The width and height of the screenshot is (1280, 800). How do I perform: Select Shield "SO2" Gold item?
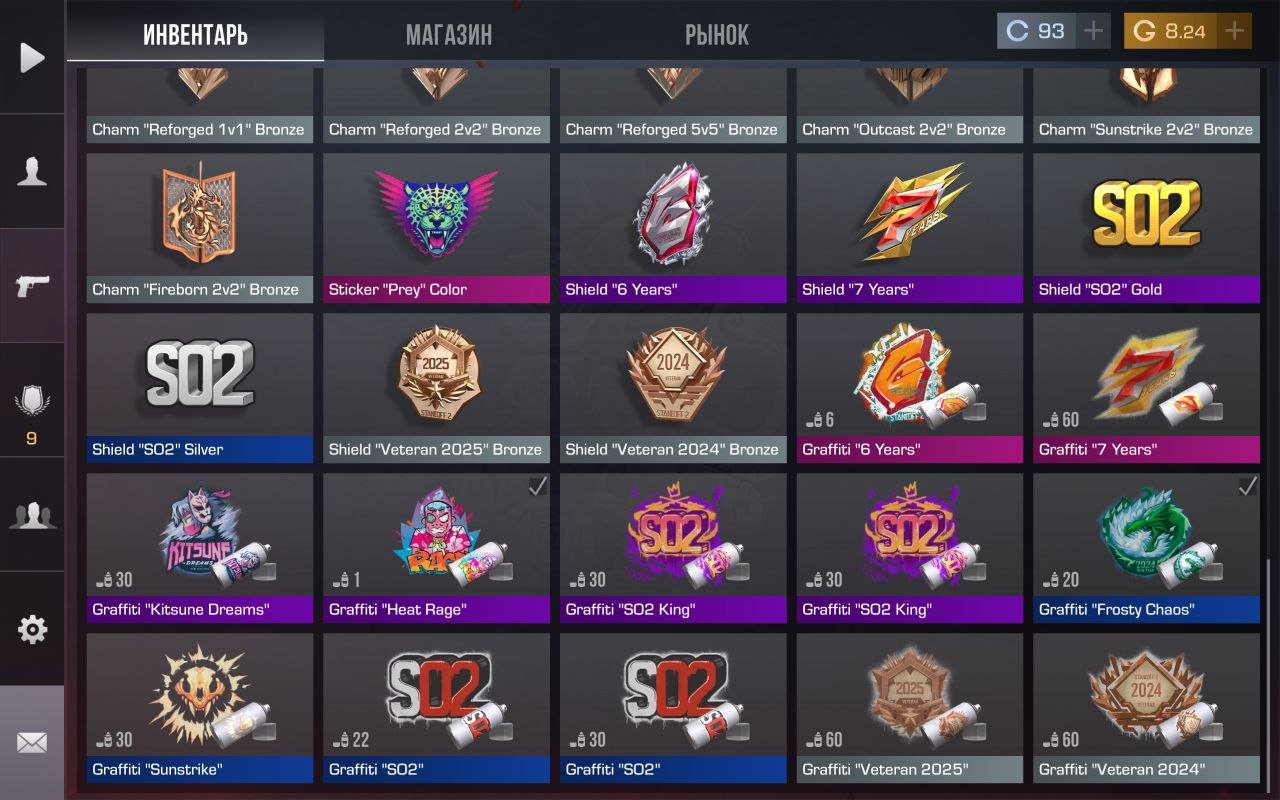(1146, 228)
